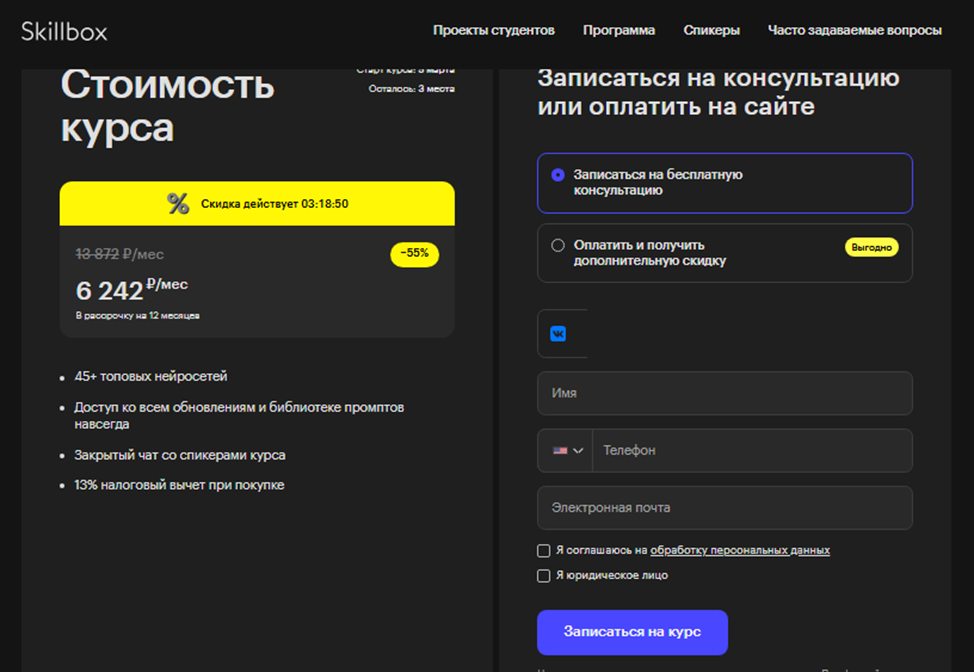Viewport: 974px width, 672px height.
Task: Click the US flag country icon
Action: coord(560,450)
